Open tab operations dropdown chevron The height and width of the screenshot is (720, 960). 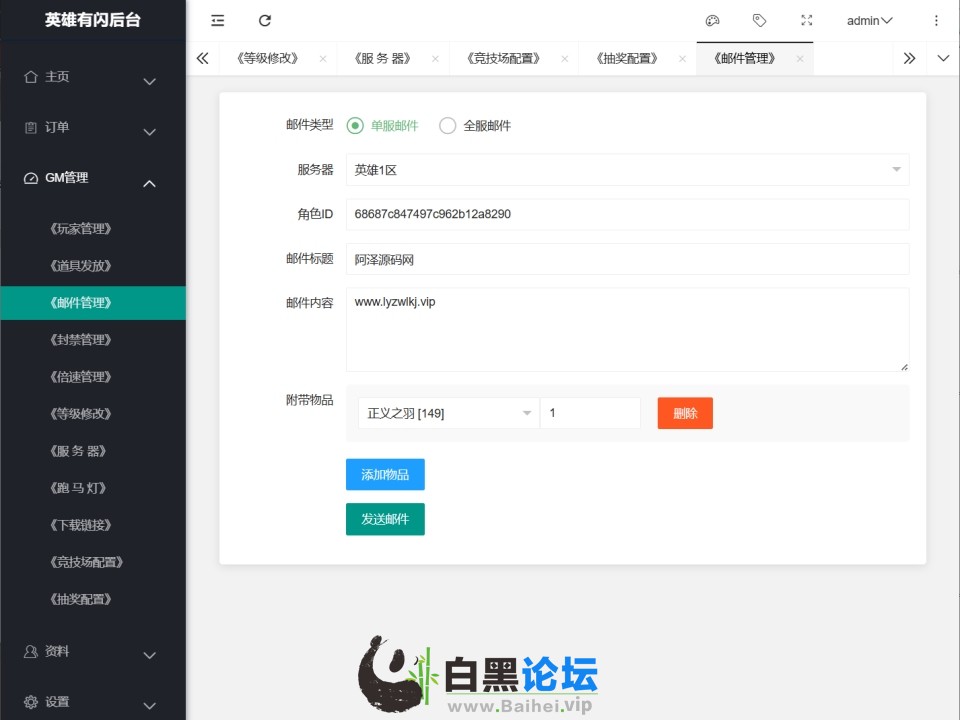(943, 59)
